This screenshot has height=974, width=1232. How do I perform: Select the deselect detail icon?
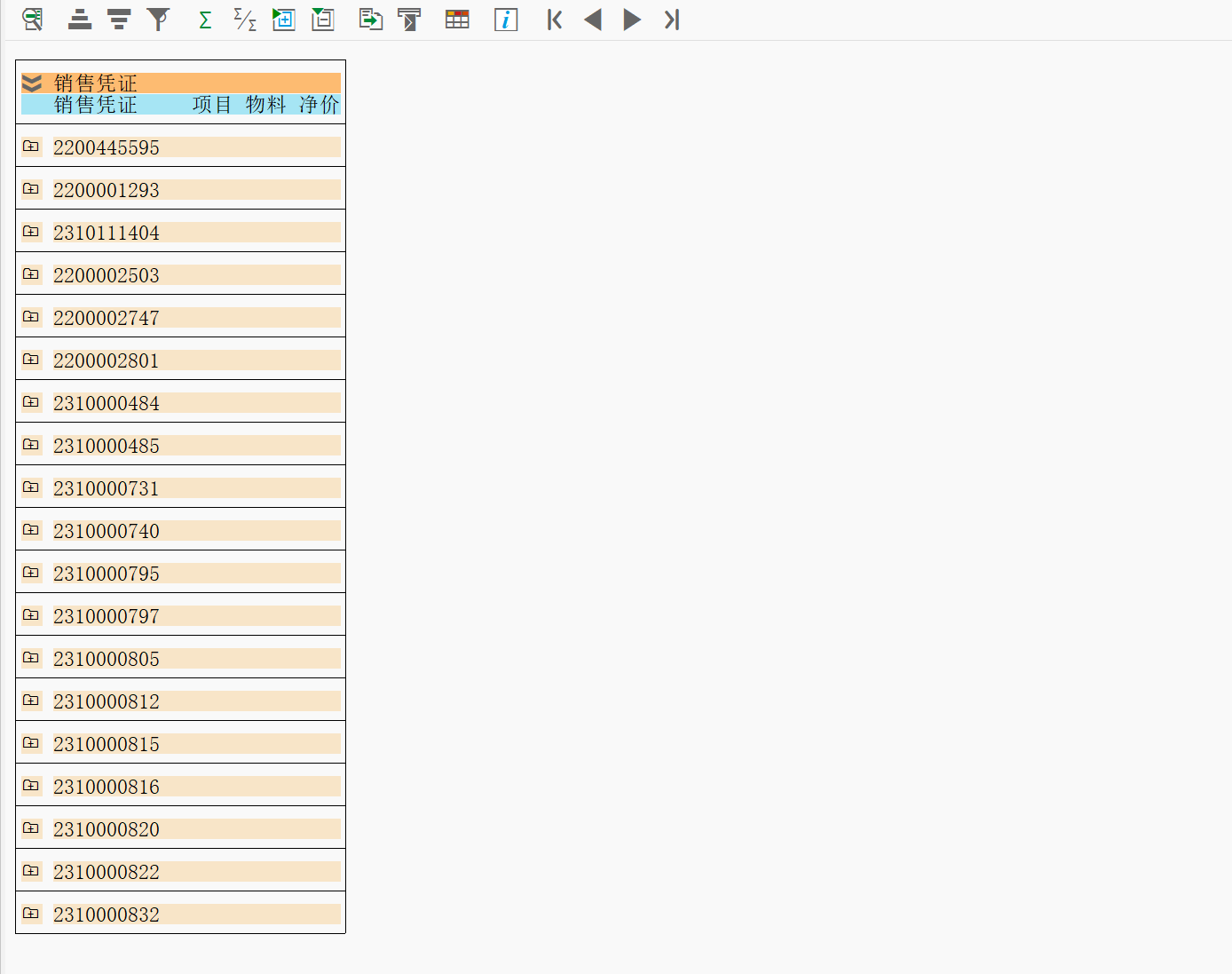click(322, 19)
